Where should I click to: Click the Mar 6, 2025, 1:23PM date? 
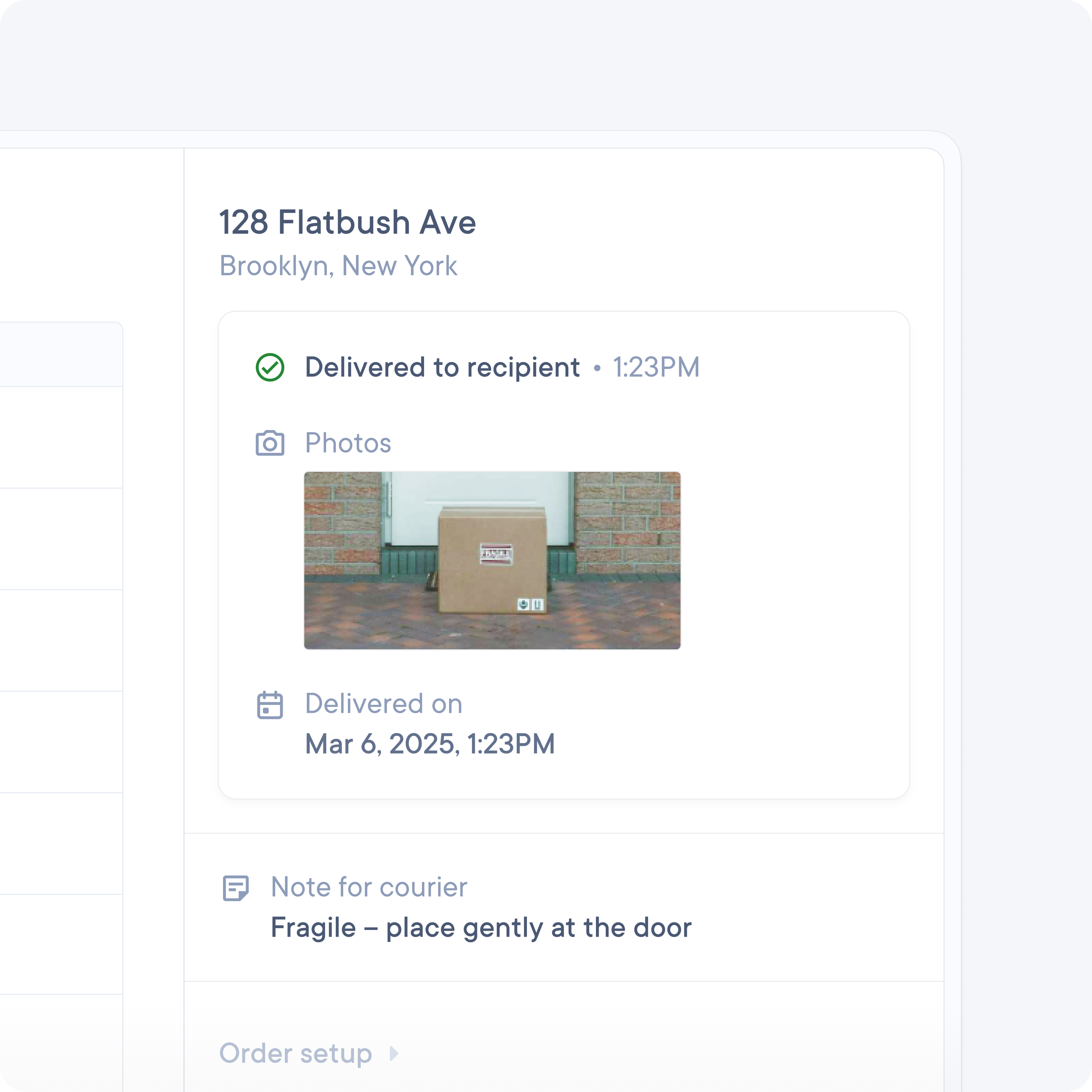click(x=430, y=744)
